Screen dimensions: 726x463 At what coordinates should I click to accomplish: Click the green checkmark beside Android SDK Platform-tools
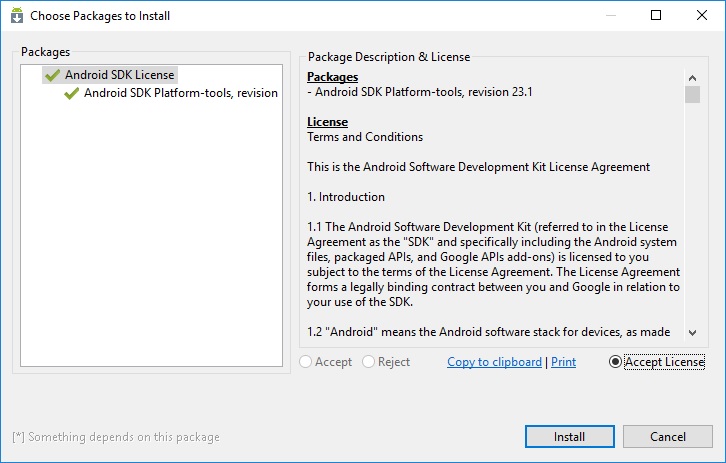click(x=71, y=93)
